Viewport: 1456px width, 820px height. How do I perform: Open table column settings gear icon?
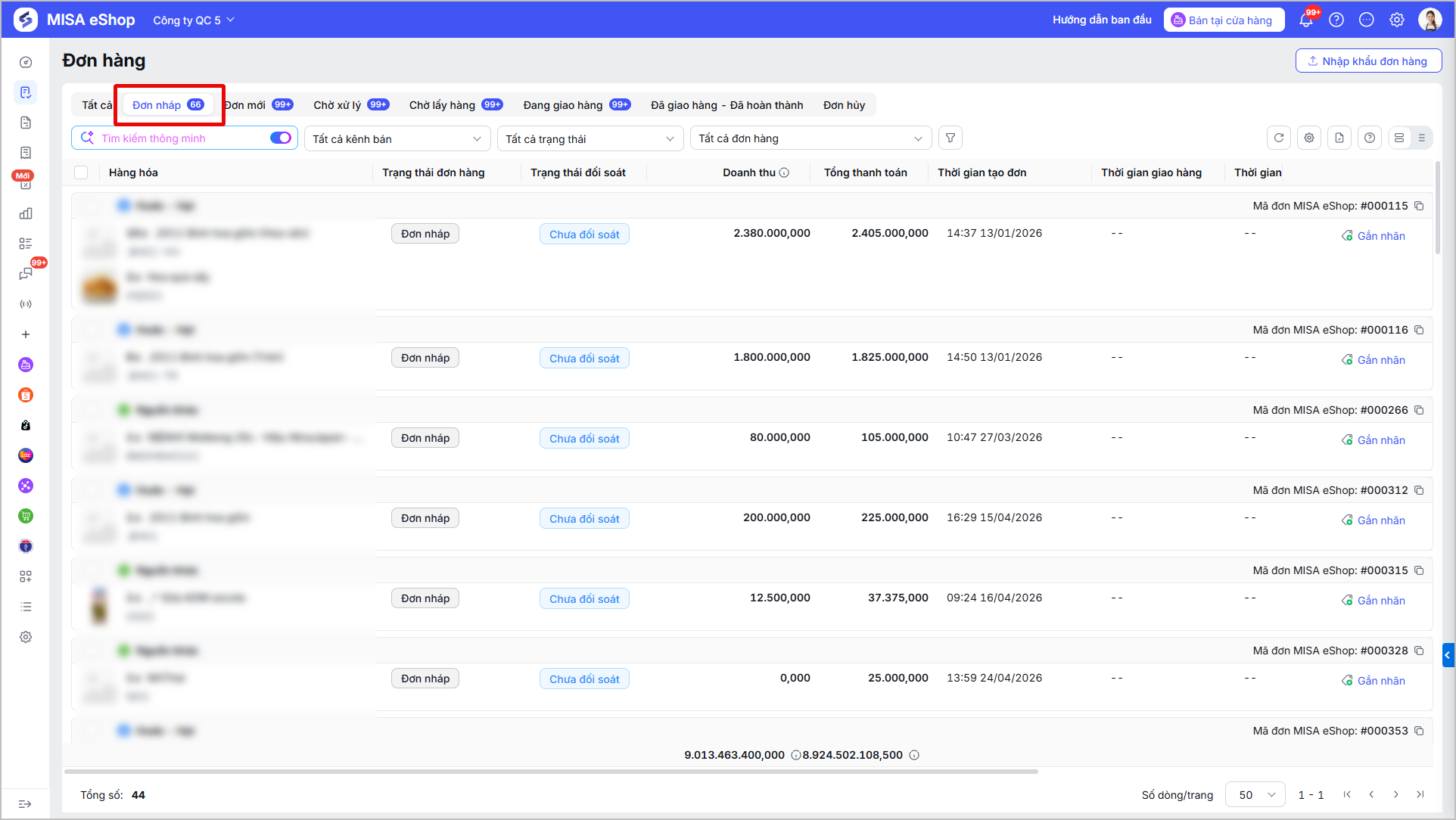click(1309, 138)
